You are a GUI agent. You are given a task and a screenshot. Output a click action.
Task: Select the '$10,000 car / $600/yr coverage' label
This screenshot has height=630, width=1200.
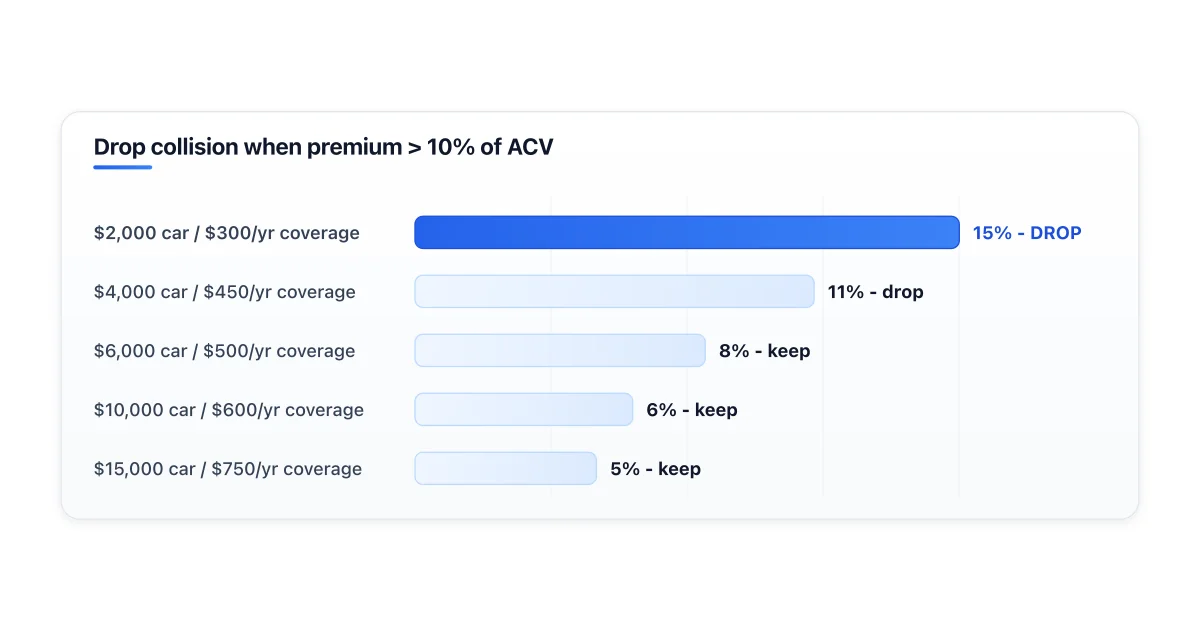click(229, 410)
